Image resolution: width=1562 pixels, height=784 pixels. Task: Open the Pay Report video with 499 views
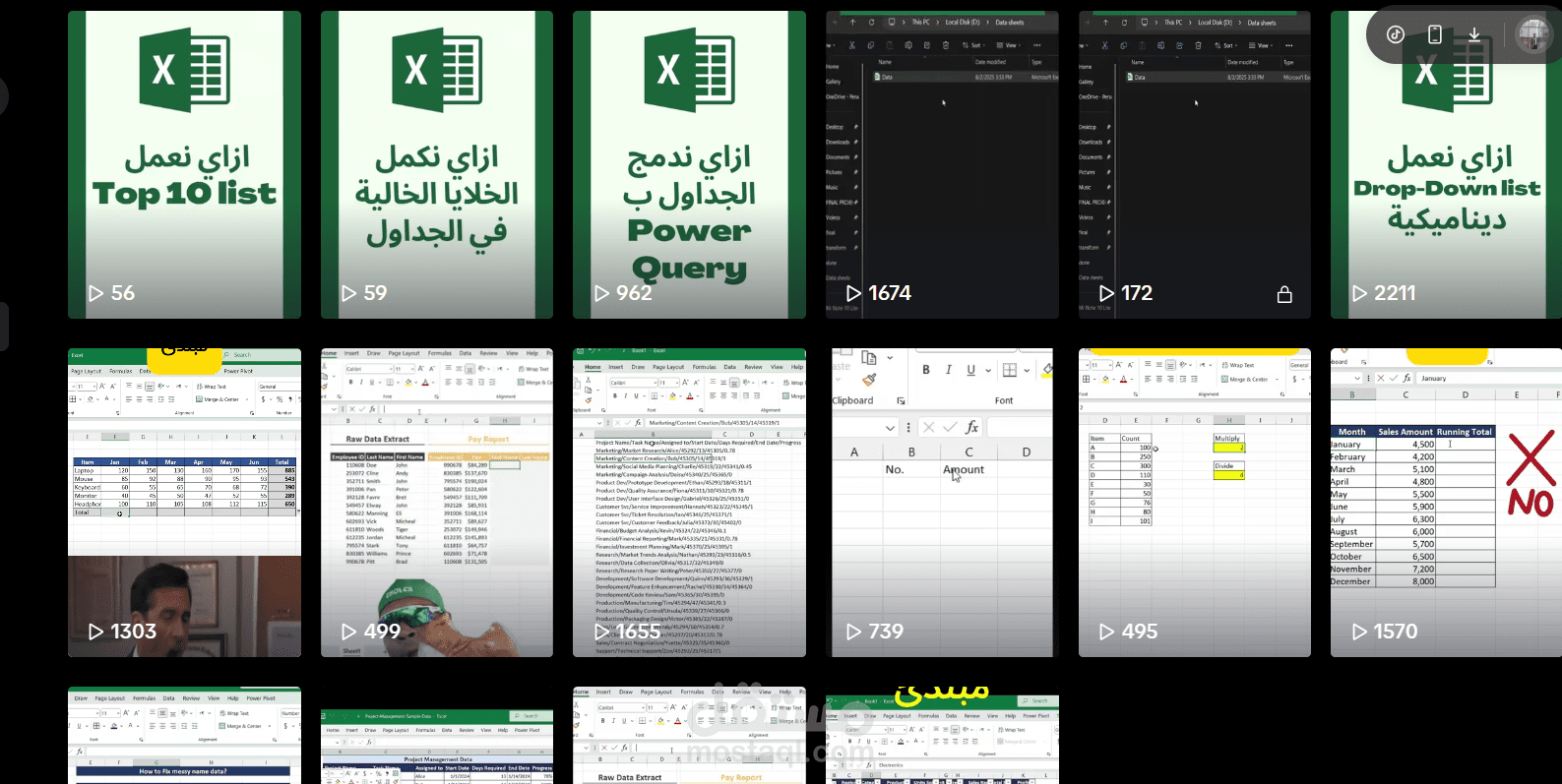click(437, 503)
